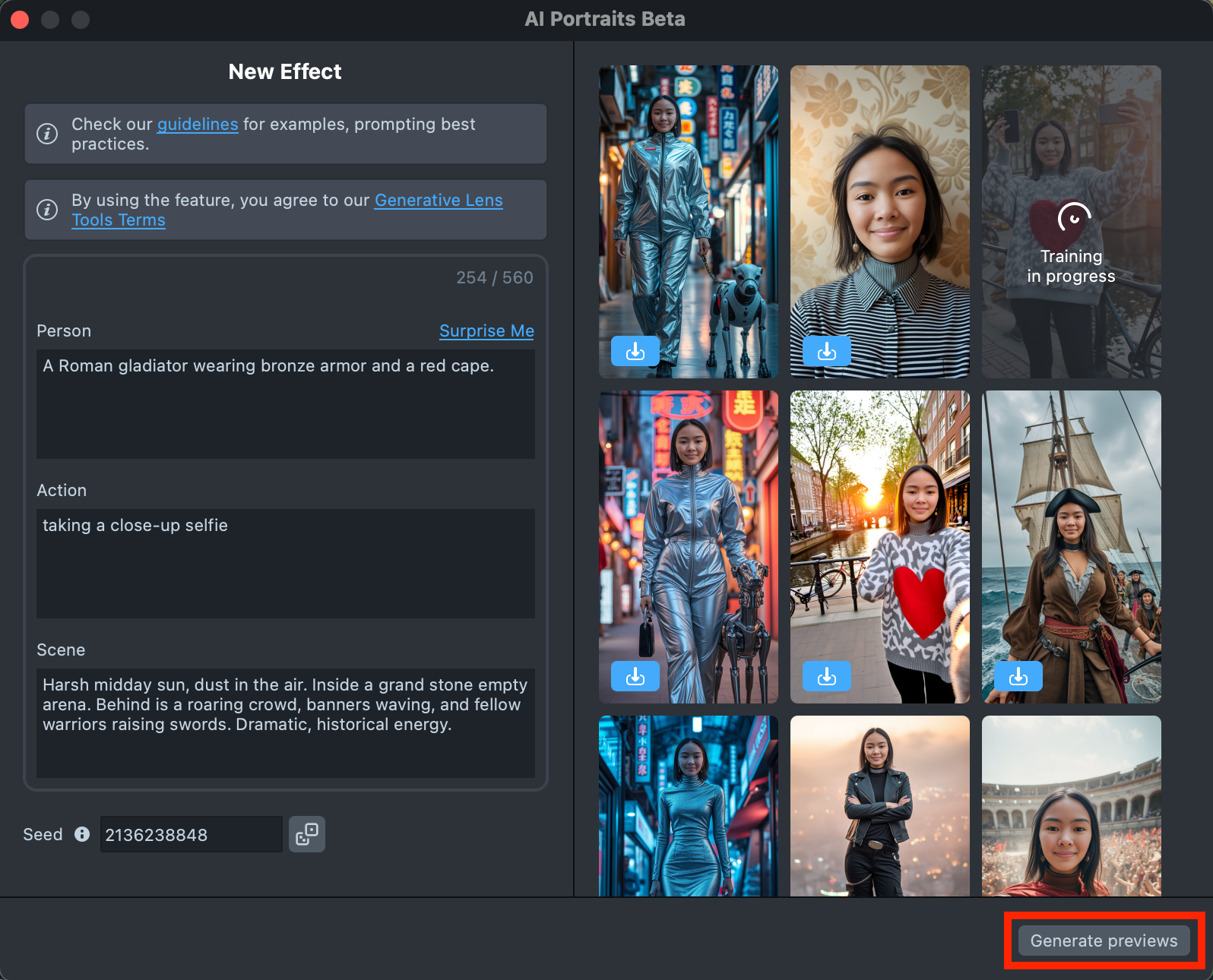Download the top-left silver jumpsuit street portrait
1213x980 pixels.
tap(635, 351)
